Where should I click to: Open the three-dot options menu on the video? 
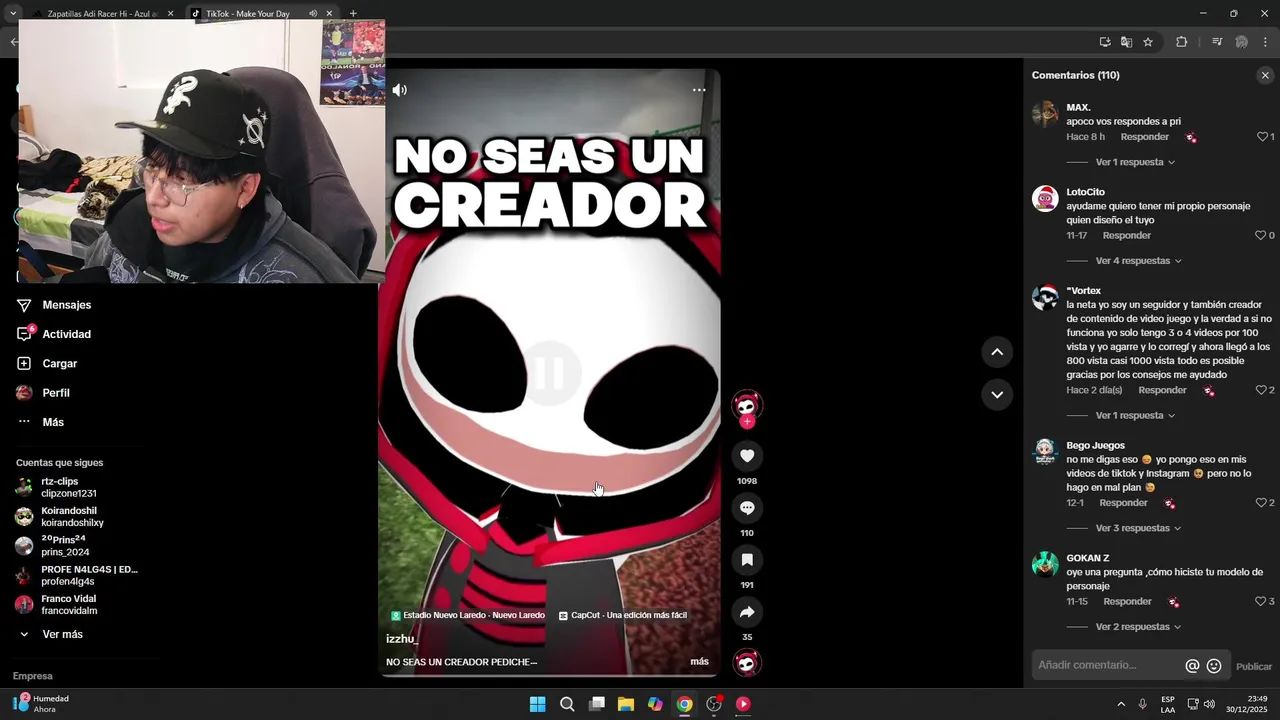[x=699, y=90]
